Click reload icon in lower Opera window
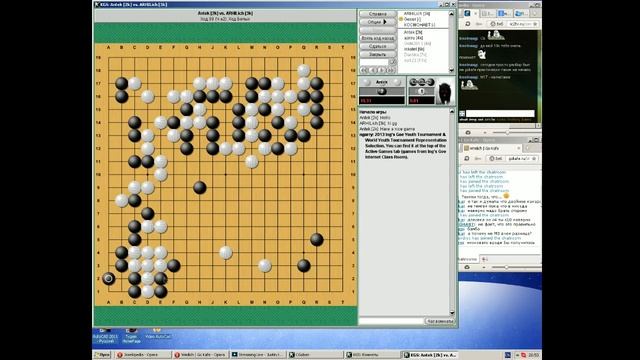The width and height of the screenshot is (640, 360). [467, 158]
